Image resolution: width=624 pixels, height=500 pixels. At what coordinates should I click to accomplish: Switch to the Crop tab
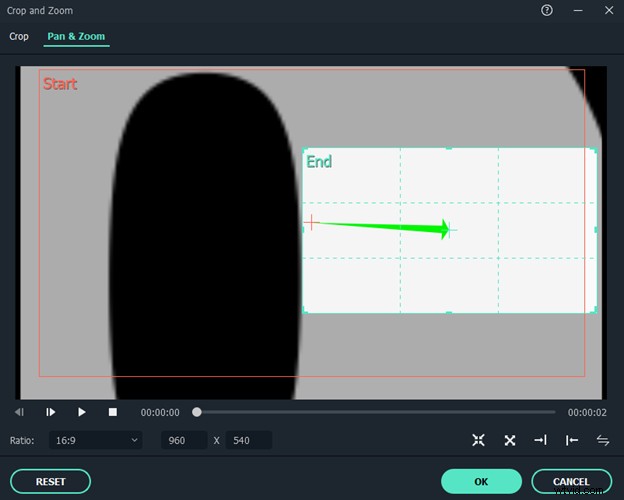(x=19, y=36)
